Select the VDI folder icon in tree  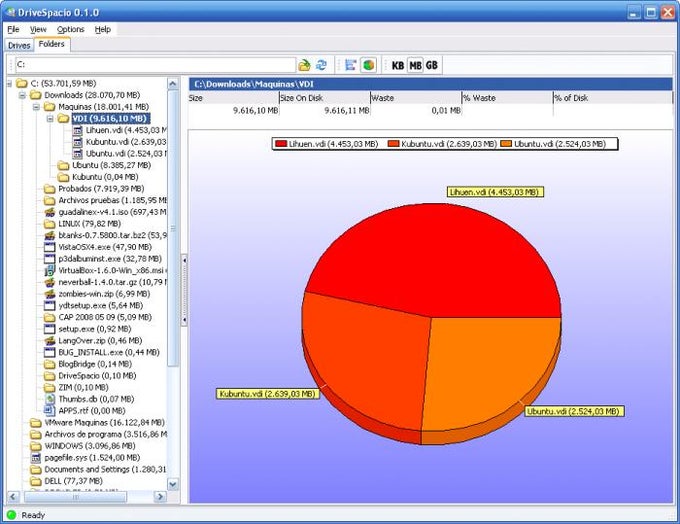[x=64, y=118]
